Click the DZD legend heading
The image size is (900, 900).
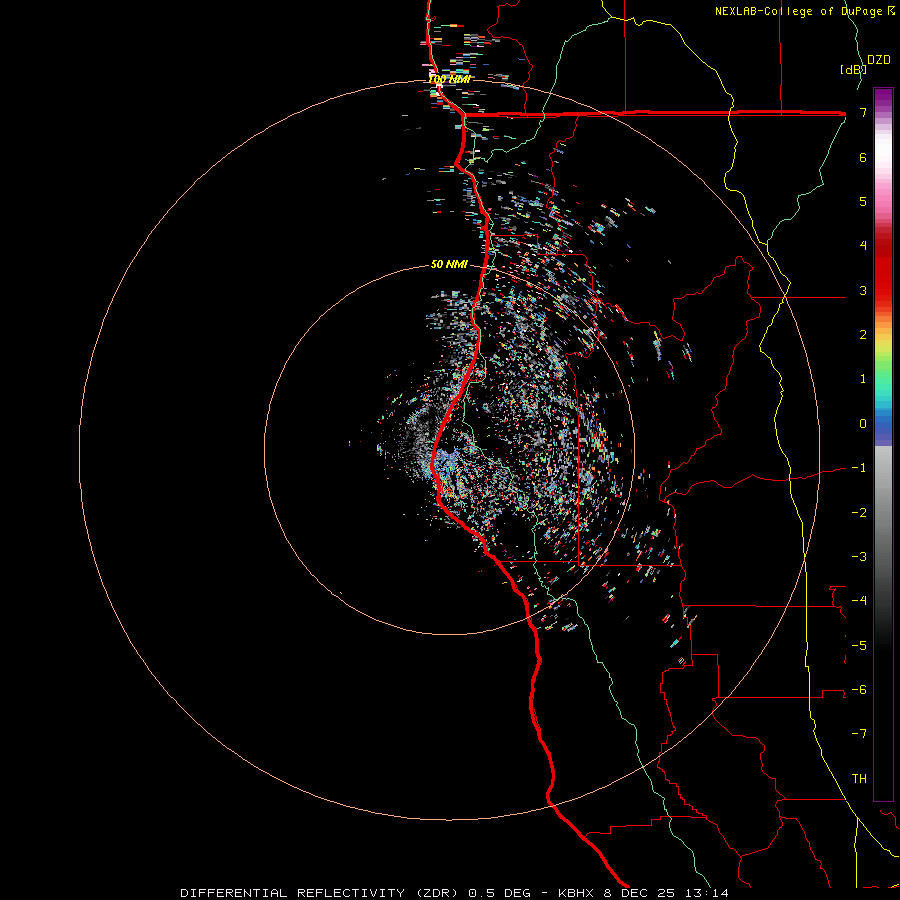point(879,60)
